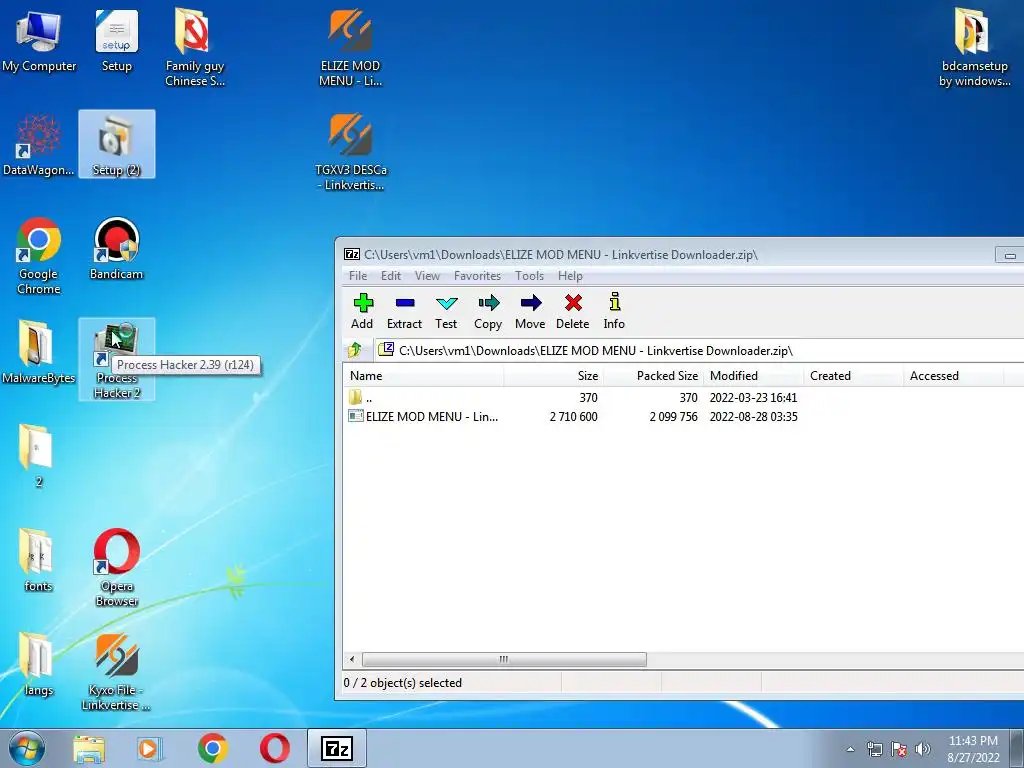Viewport: 1024px width, 768px height.
Task: Show hidden system tray icons
Action: point(850,749)
